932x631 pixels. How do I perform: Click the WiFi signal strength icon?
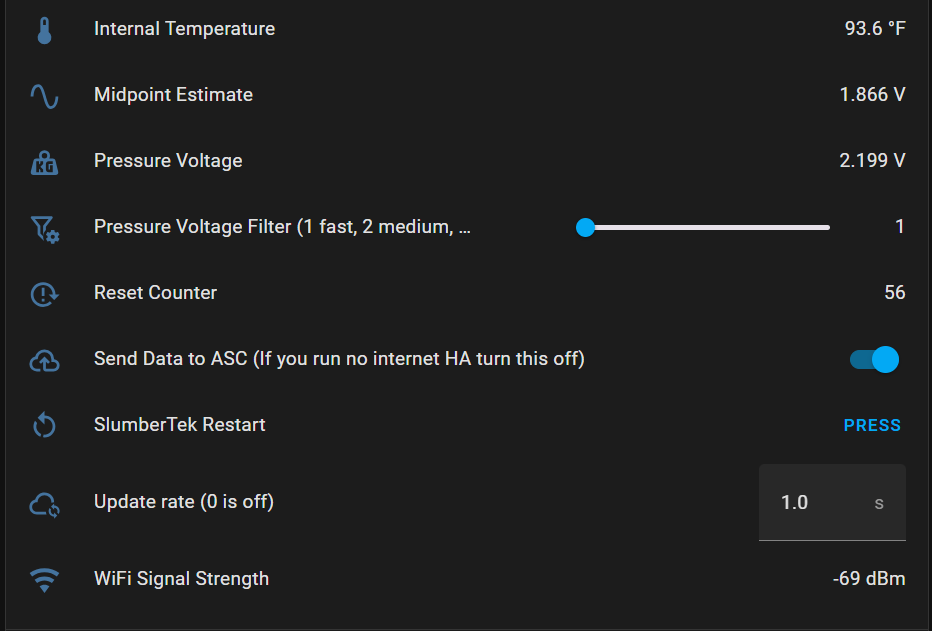[x=45, y=580]
